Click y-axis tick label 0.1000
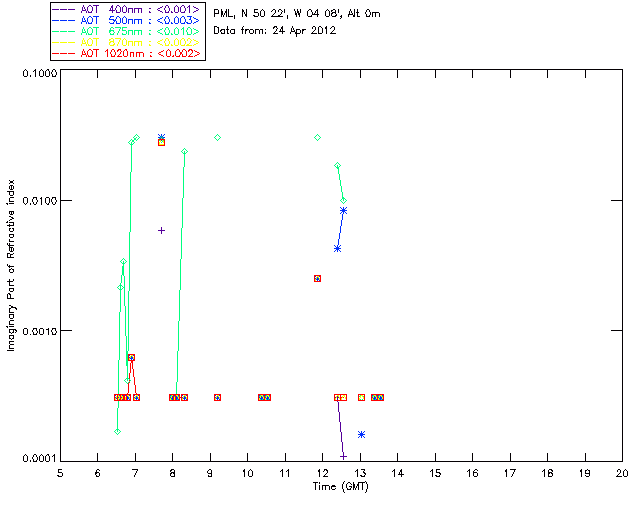 click(39, 73)
